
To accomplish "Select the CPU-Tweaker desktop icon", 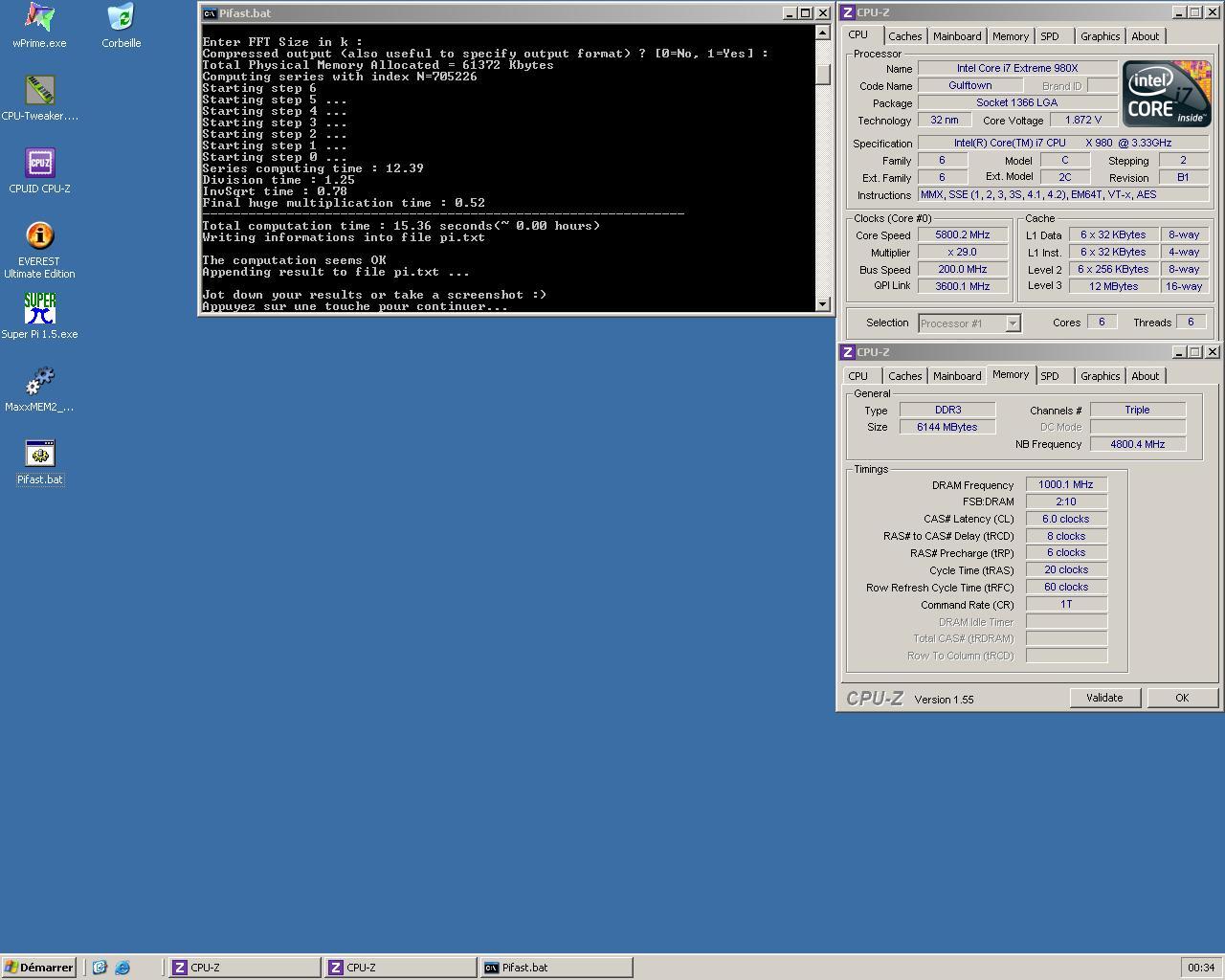I will click(39, 99).
